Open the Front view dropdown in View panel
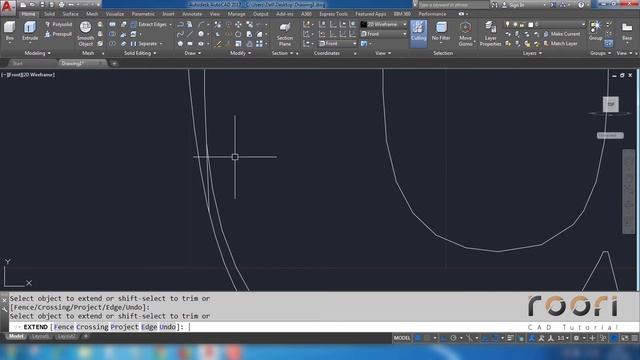Viewport: 640px width, 360px height. tap(384, 34)
